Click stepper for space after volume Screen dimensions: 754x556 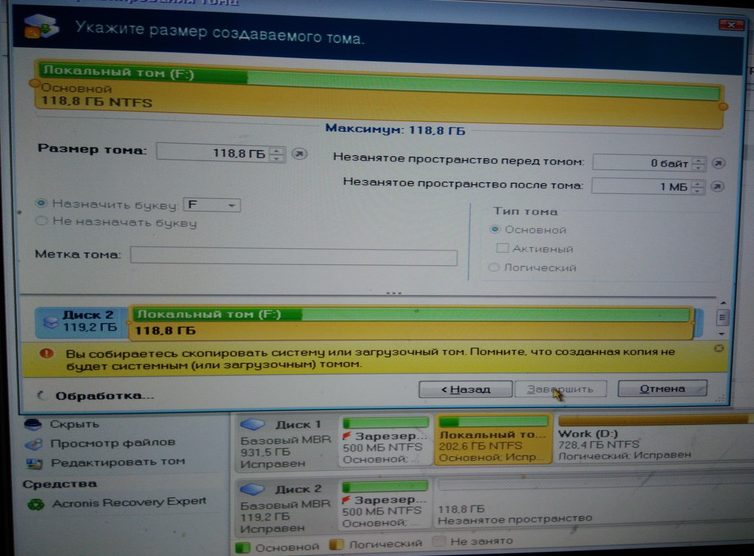coord(698,187)
